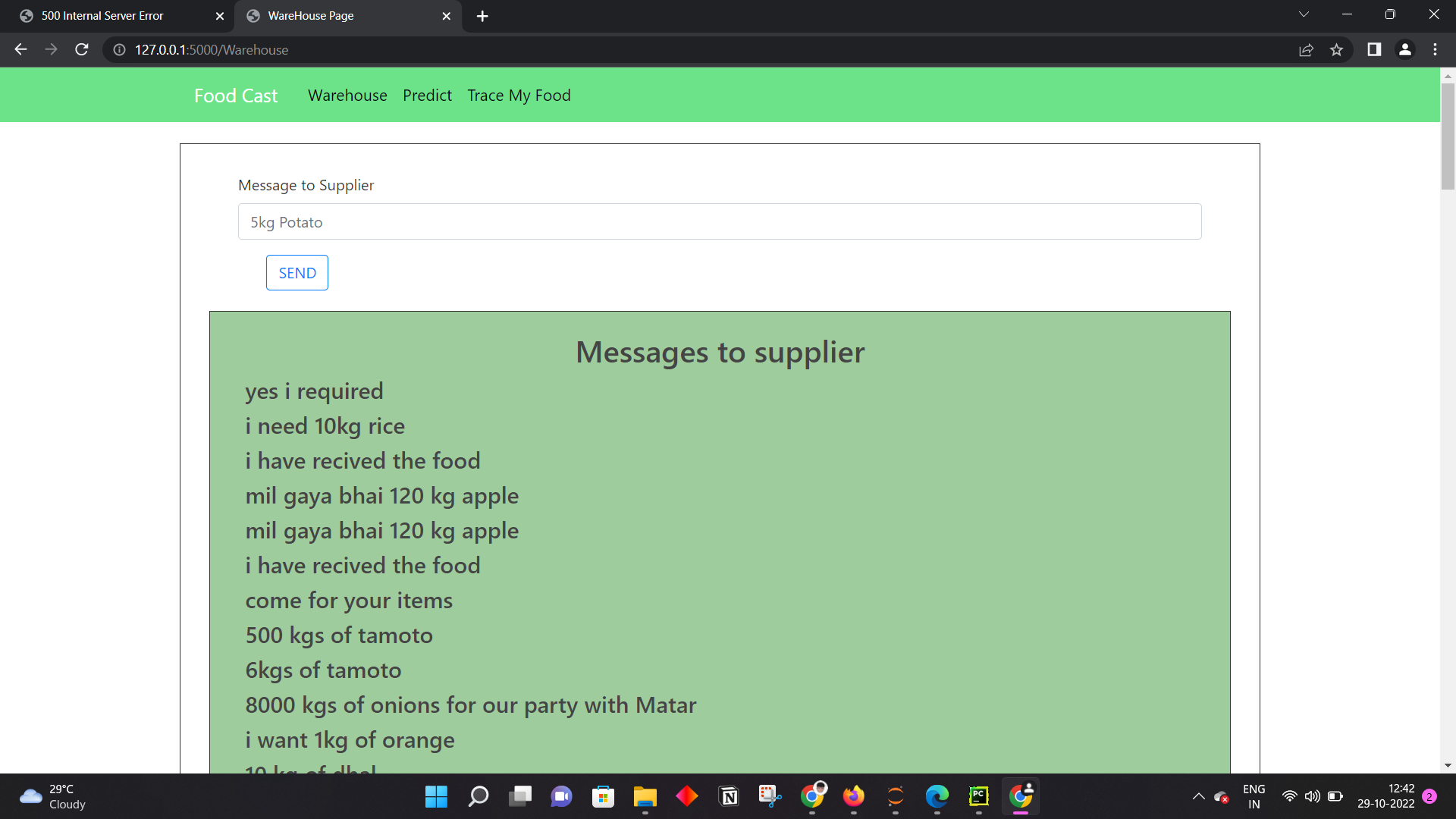The height and width of the screenshot is (819, 1456).
Task: Click the page vertical scrollbar
Action: pos(1448,136)
